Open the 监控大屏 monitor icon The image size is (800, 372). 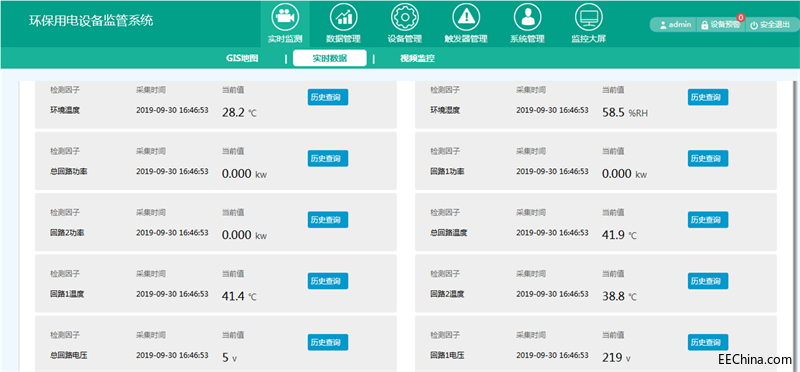coord(589,17)
